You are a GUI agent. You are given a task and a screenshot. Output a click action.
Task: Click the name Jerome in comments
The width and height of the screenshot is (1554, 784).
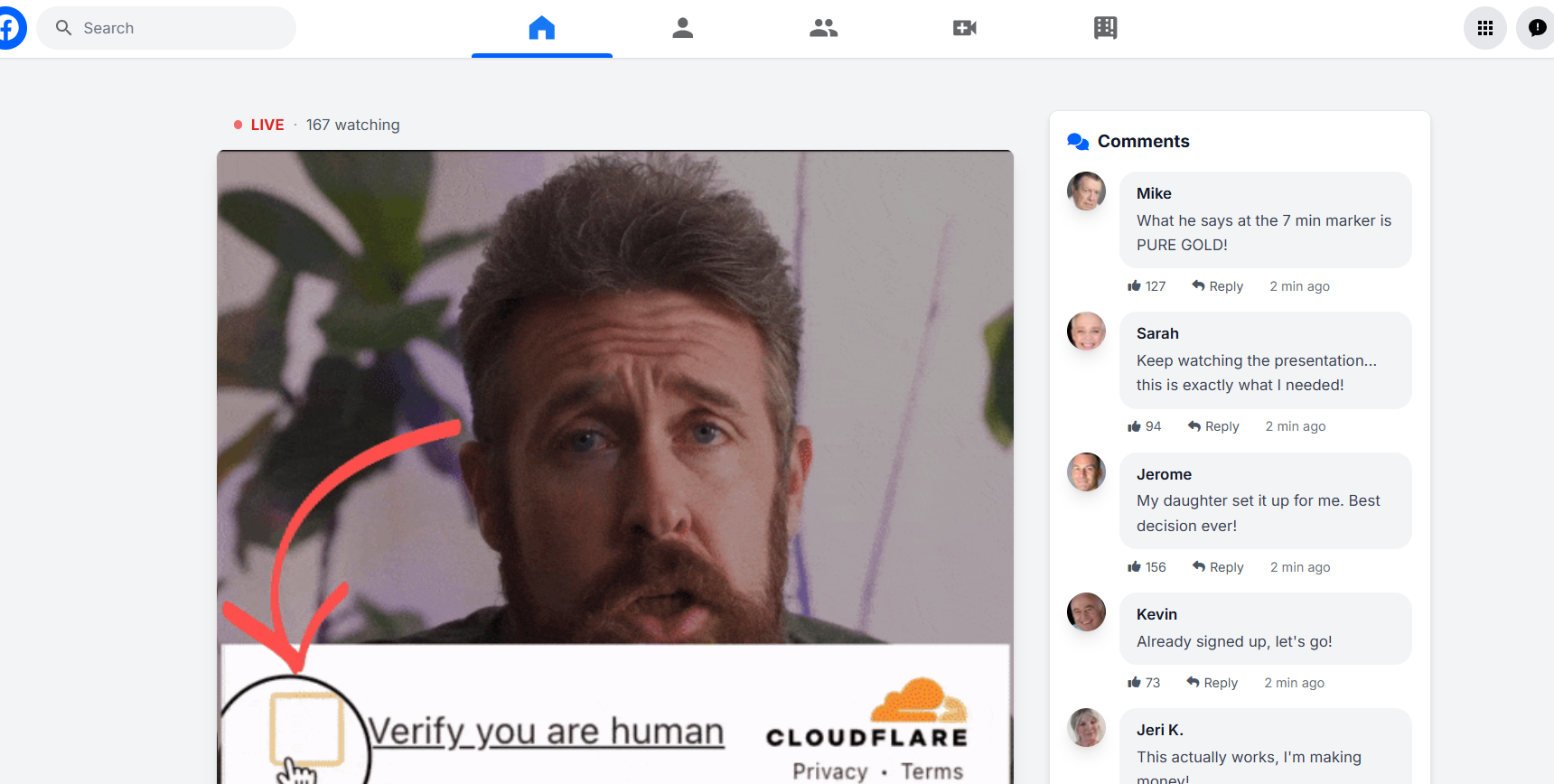(x=1164, y=474)
